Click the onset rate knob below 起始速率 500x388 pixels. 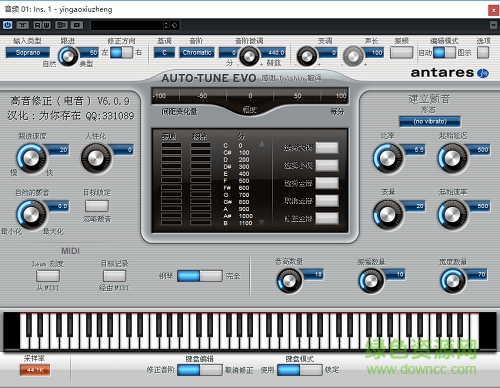pyautogui.click(x=452, y=215)
